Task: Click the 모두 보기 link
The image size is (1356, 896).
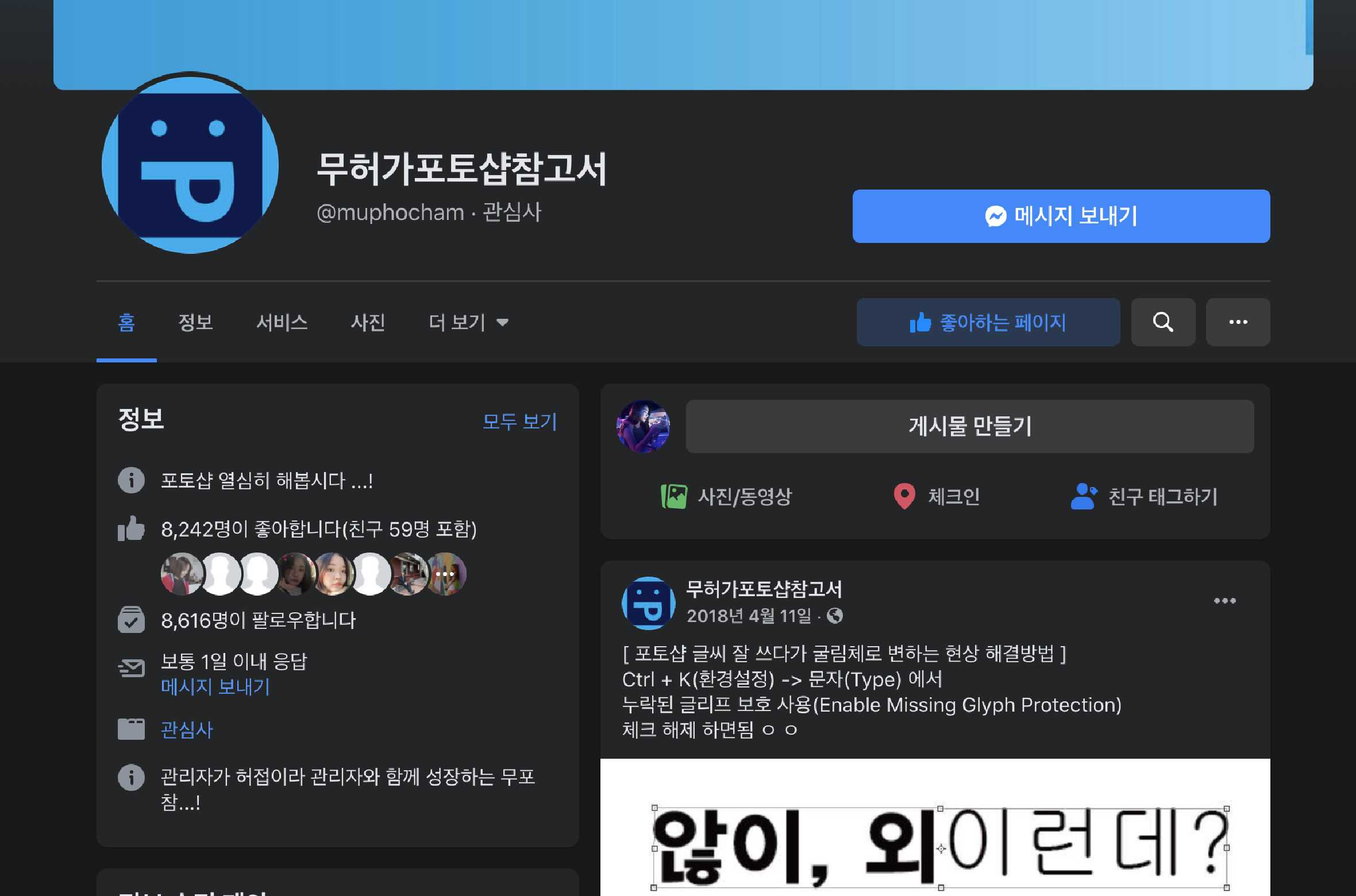Action: click(x=519, y=422)
